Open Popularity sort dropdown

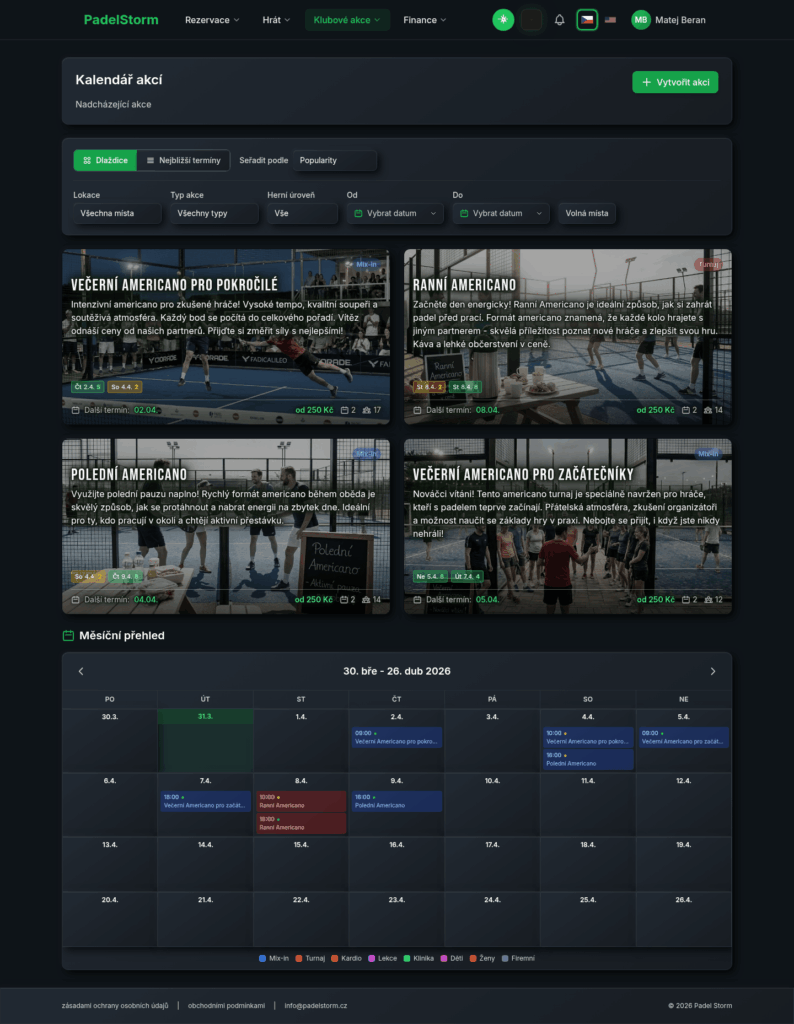[x=335, y=160]
